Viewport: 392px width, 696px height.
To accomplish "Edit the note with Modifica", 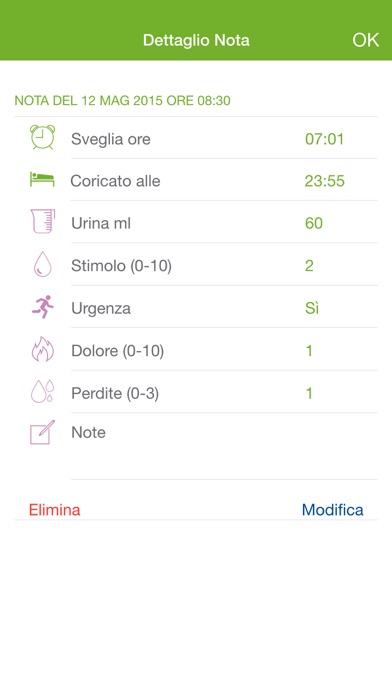I will pos(333,510).
